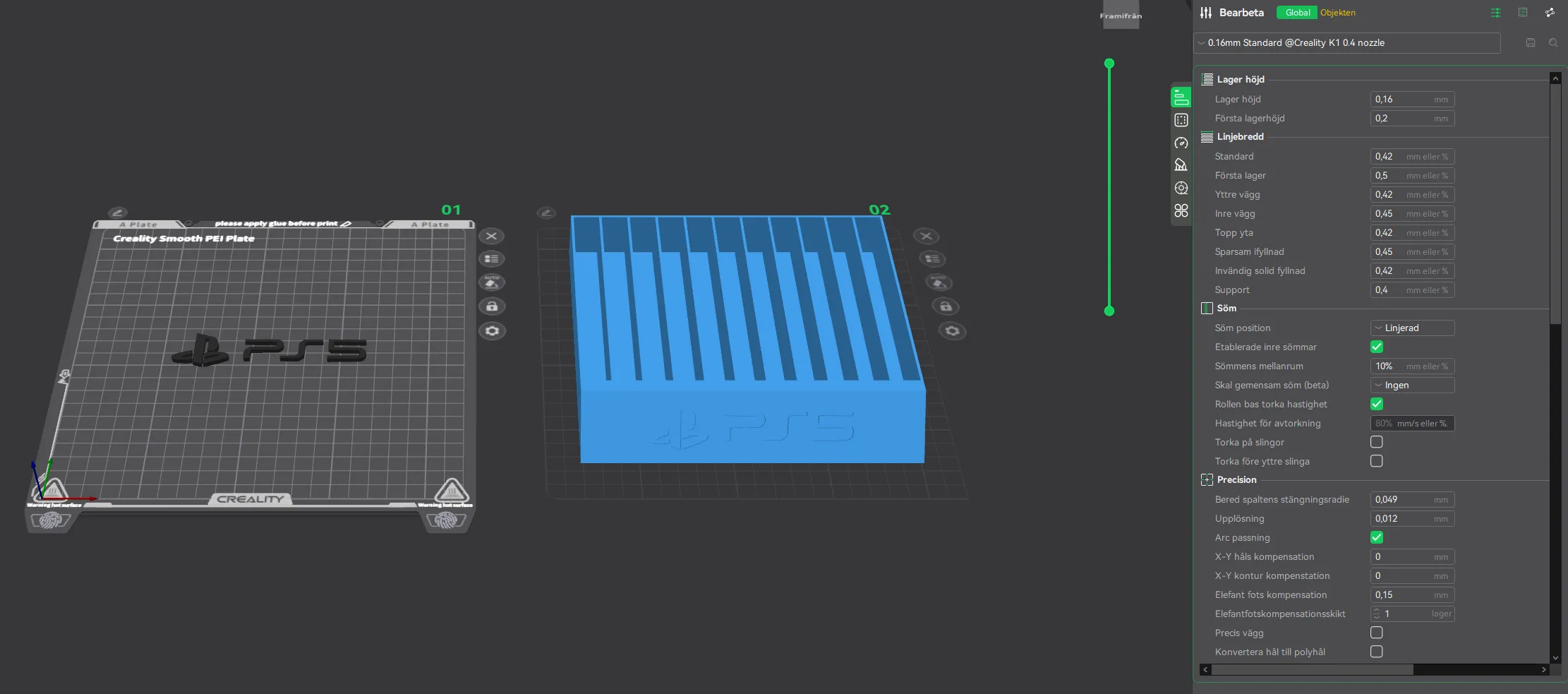Enable the Precis vägg checkbox
Screen dimensions: 1568x694
(1376, 633)
